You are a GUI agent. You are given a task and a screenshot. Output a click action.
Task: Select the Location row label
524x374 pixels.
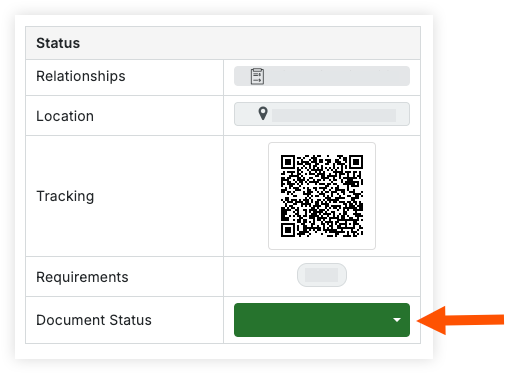click(x=65, y=116)
